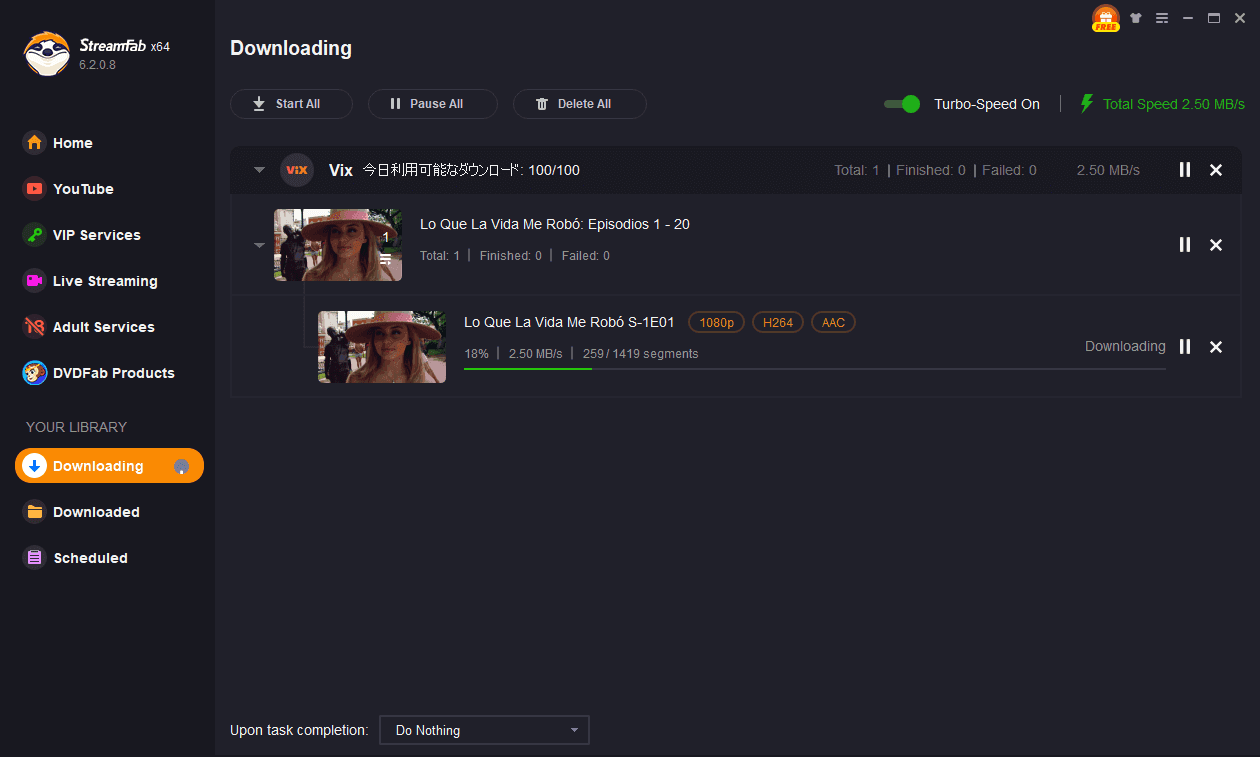Screen dimensions: 1260x757
Task: Click the Home house icon
Action: (35, 143)
